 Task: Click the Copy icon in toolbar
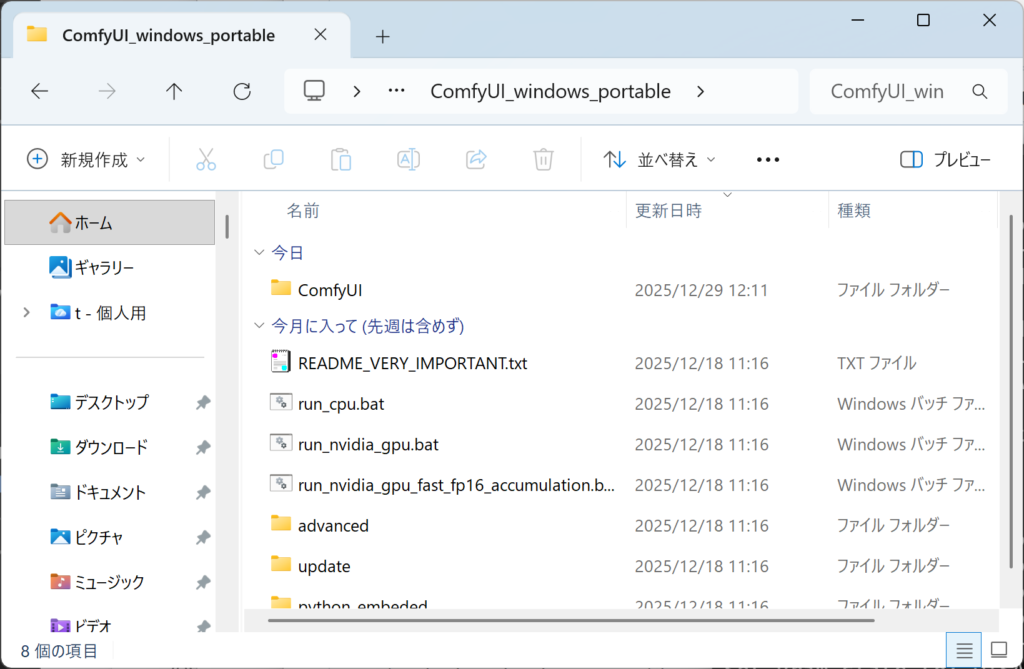tap(273, 159)
